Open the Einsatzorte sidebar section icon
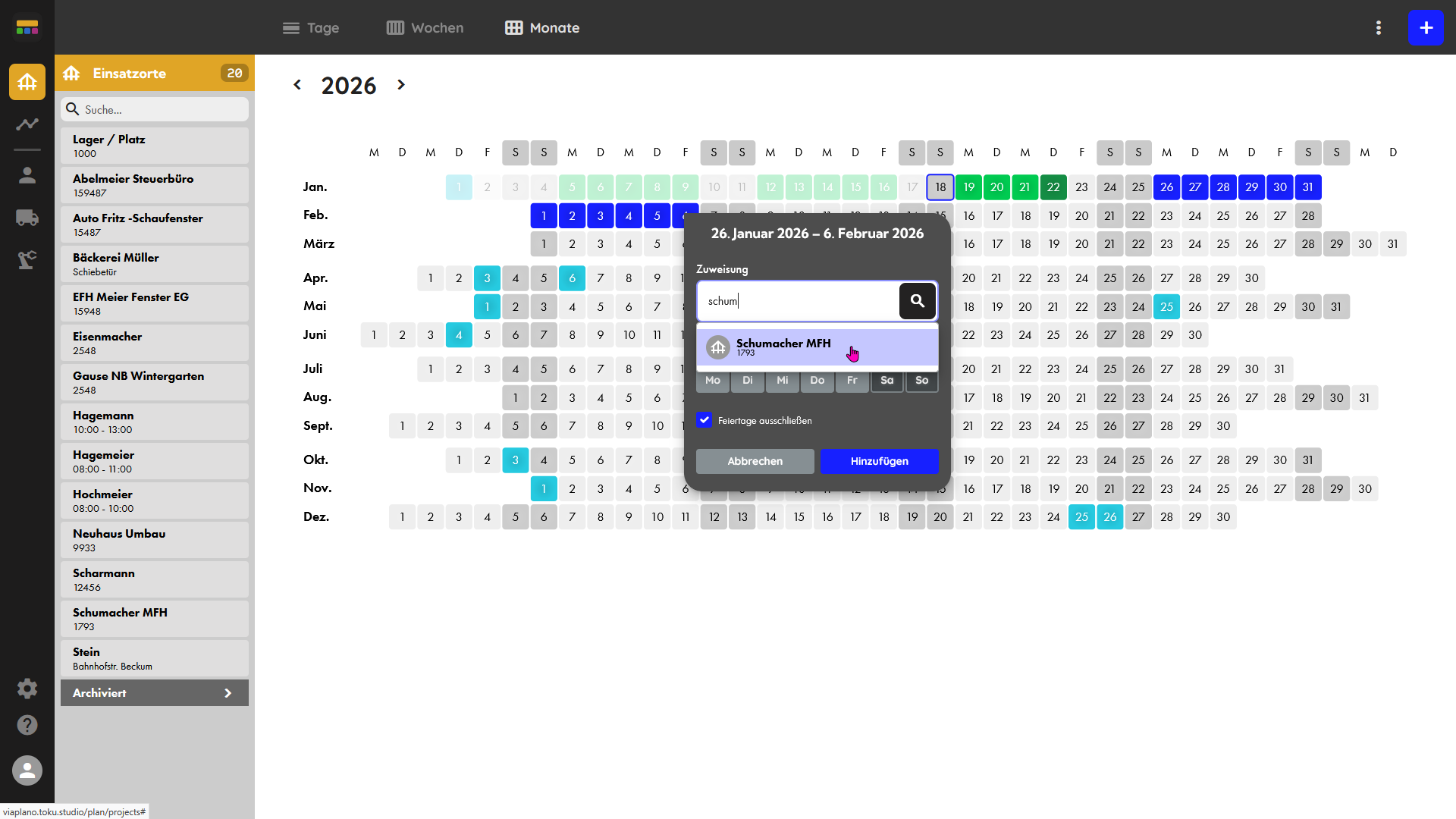The height and width of the screenshot is (819, 1456). (27, 82)
